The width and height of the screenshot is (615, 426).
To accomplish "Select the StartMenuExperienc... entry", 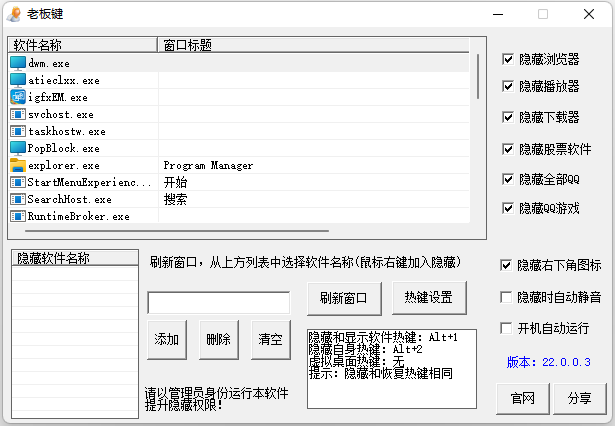I will [x=89, y=182].
